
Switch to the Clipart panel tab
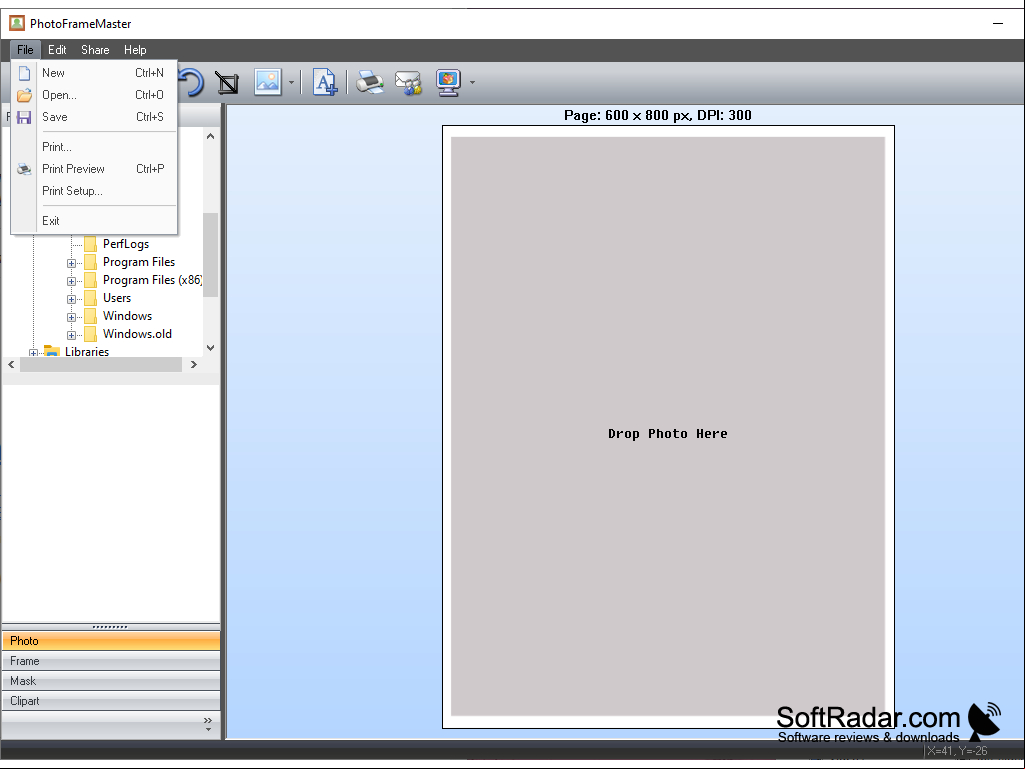(111, 701)
